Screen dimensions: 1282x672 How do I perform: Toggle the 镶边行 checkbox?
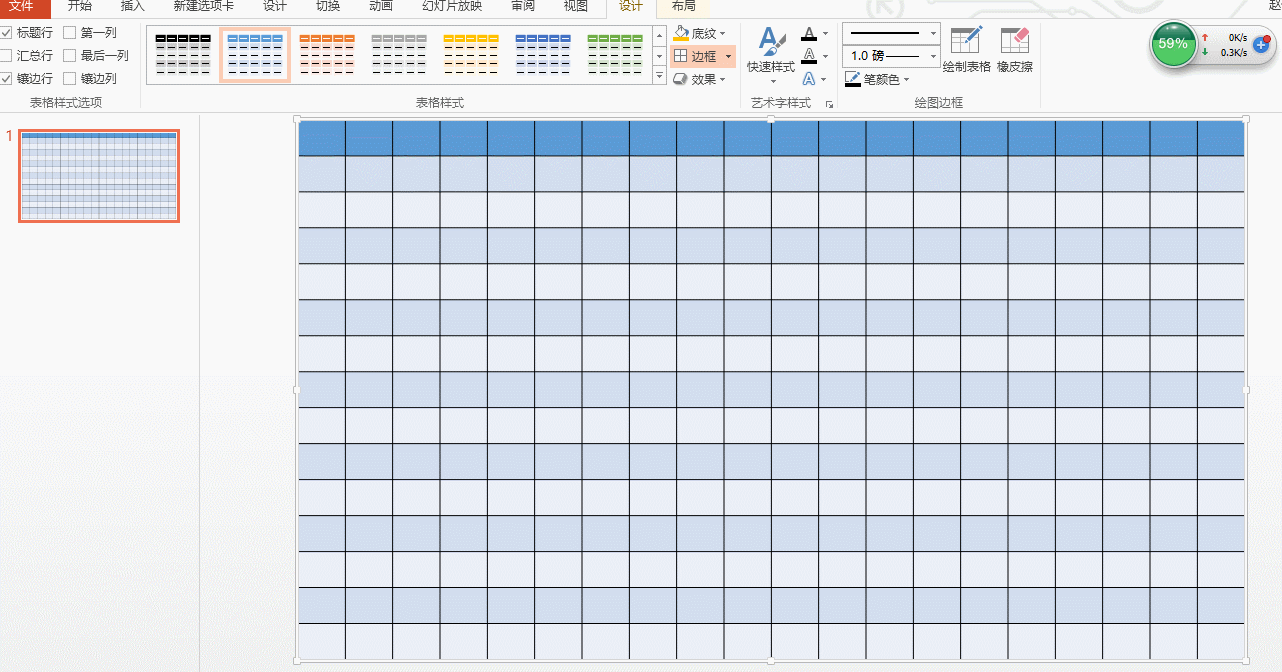coord(7,79)
